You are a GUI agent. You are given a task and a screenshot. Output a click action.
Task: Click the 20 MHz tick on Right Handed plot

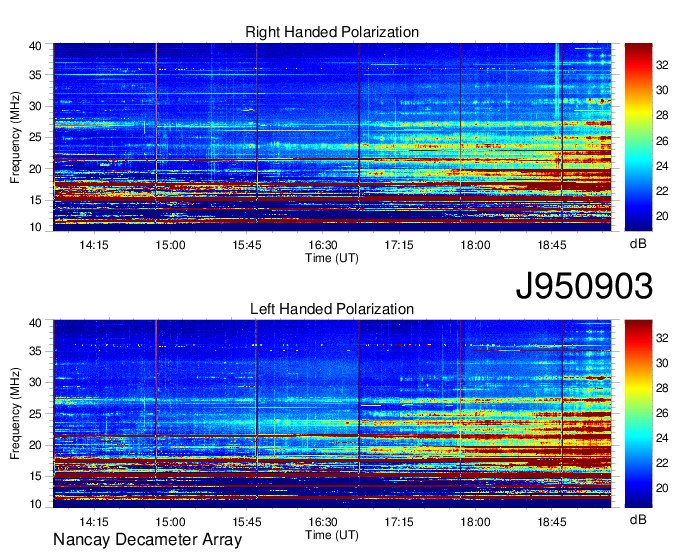(35, 169)
